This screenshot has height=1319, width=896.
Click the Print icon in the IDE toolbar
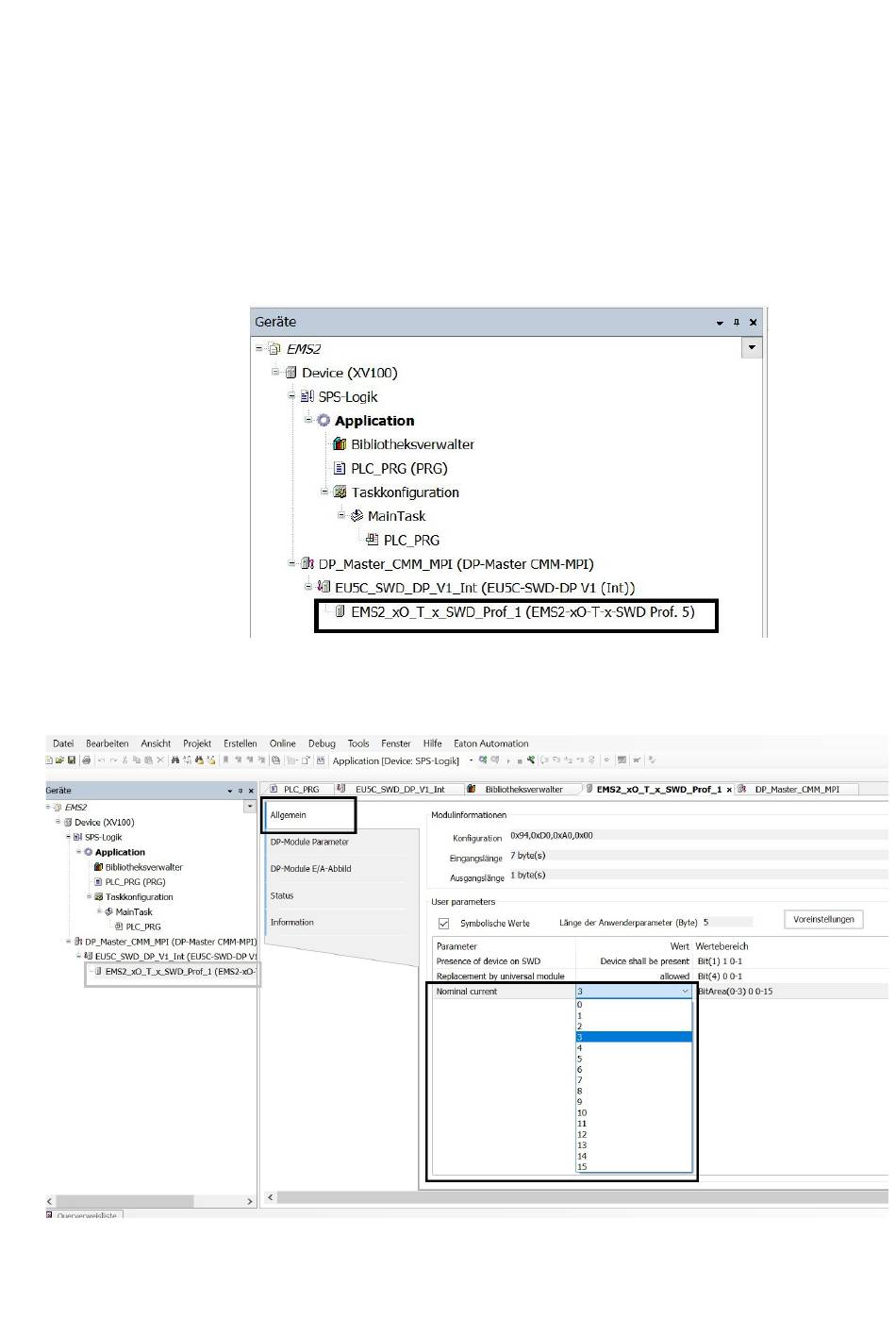coord(87,760)
